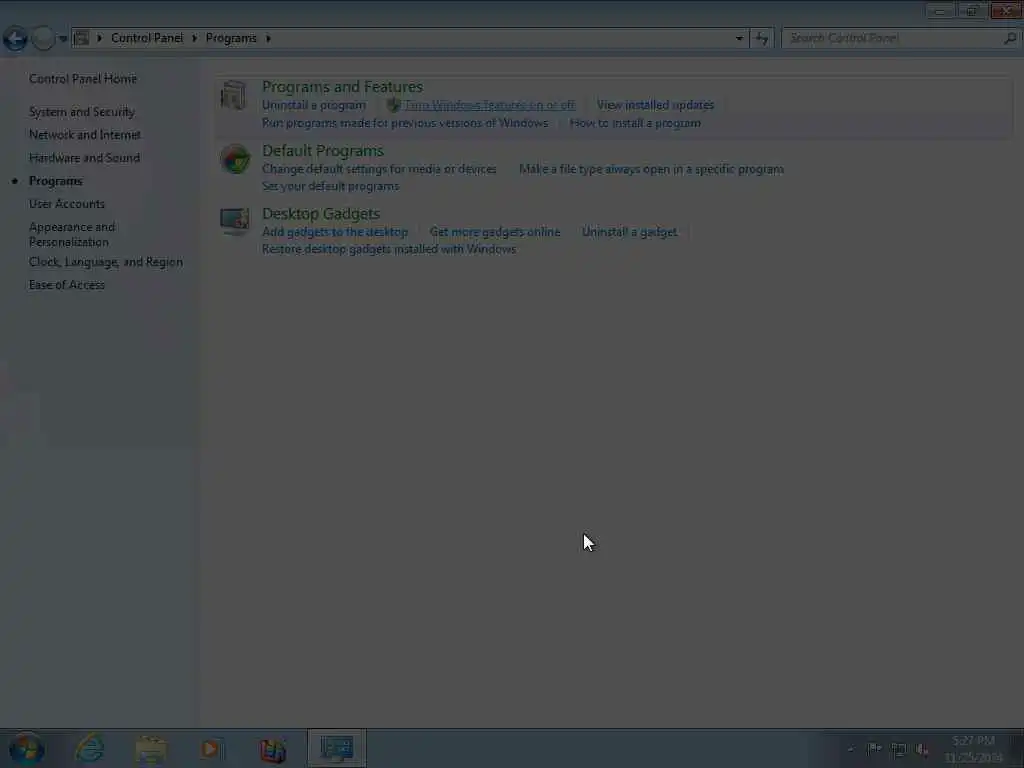Click the Forward navigation arrow button
1024x768 pixels.
pos(43,39)
